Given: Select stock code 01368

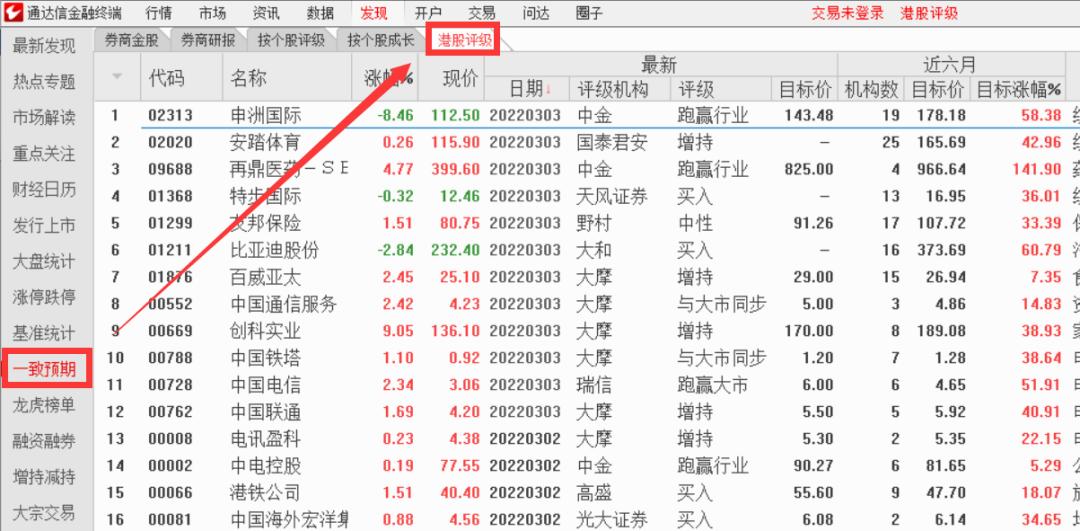Looking at the screenshot, I should pyautogui.click(x=170, y=196).
